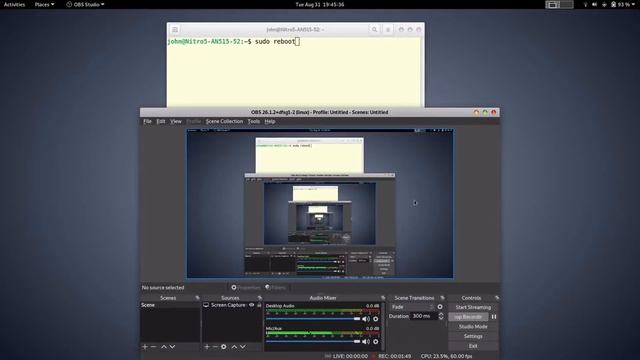This screenshot has width=640, height=360.
Task: Add a new source with plus icon
Action: (207, 347)
